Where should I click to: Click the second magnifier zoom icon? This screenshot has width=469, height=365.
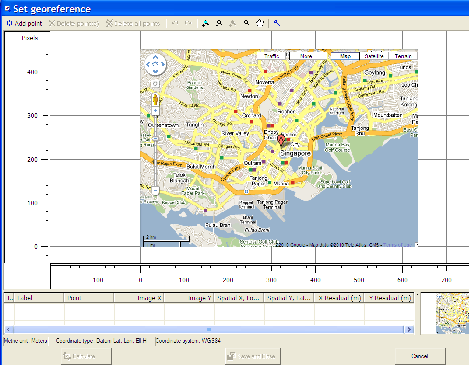click(246, 23)
